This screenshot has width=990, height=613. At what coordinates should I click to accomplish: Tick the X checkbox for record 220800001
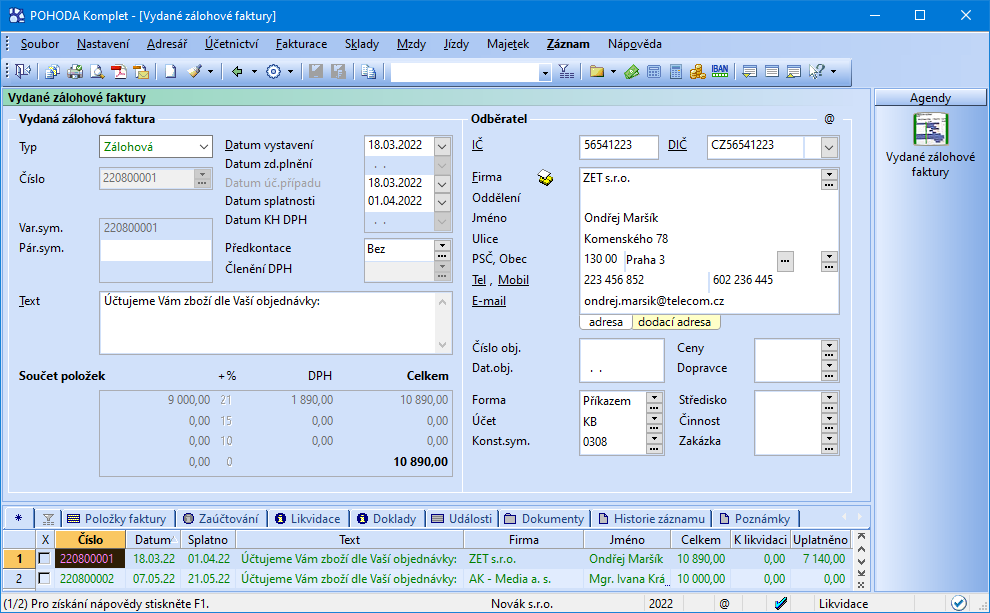[x=44, y=559]
